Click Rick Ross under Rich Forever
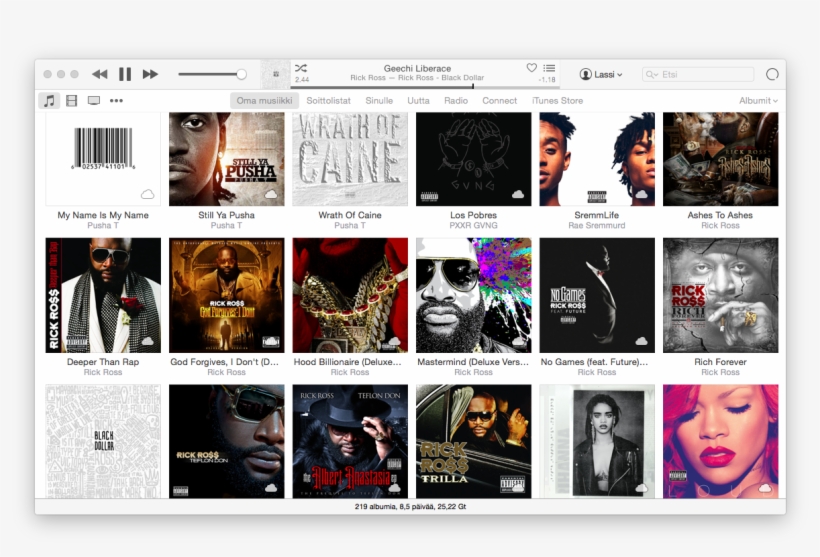Image resolution: width=820 pixels, height=557 pixels. click(720, 372)
